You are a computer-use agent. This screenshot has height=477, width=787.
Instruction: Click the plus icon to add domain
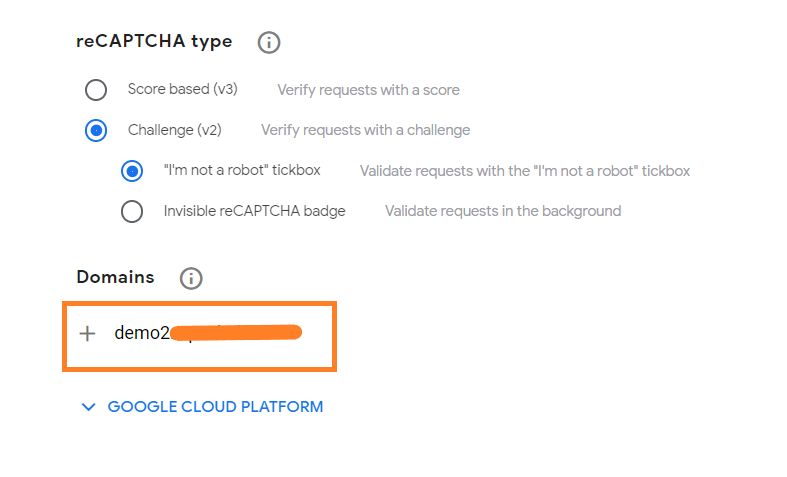[x=87, y=333]
